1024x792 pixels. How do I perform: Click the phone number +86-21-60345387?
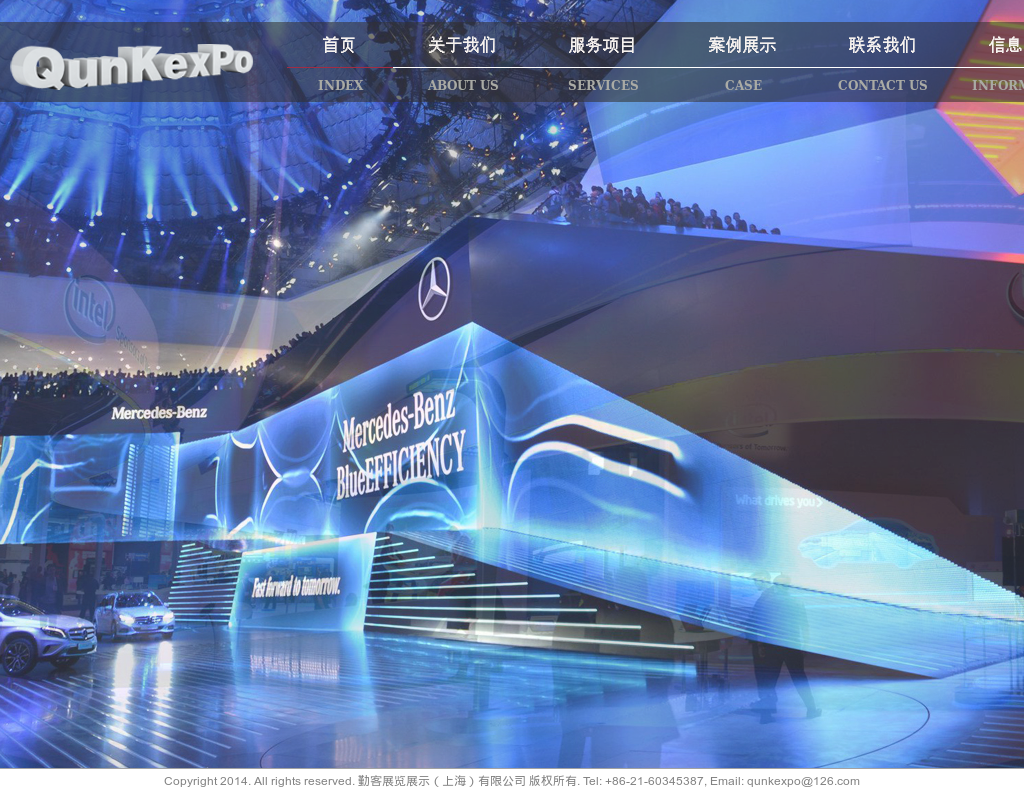[651, 781]
